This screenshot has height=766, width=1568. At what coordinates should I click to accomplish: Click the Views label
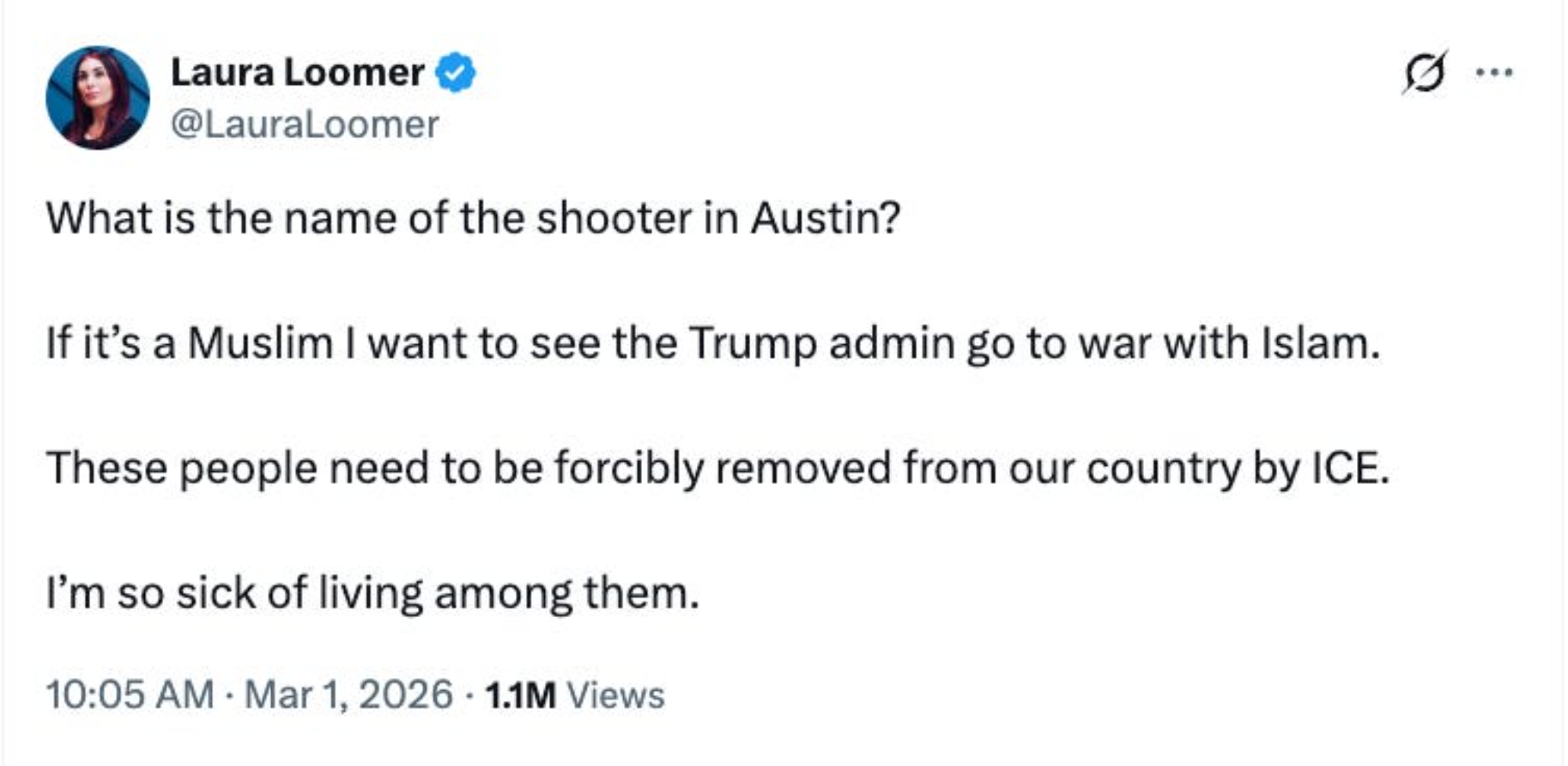pyautogui.click(x=615, y=695)
